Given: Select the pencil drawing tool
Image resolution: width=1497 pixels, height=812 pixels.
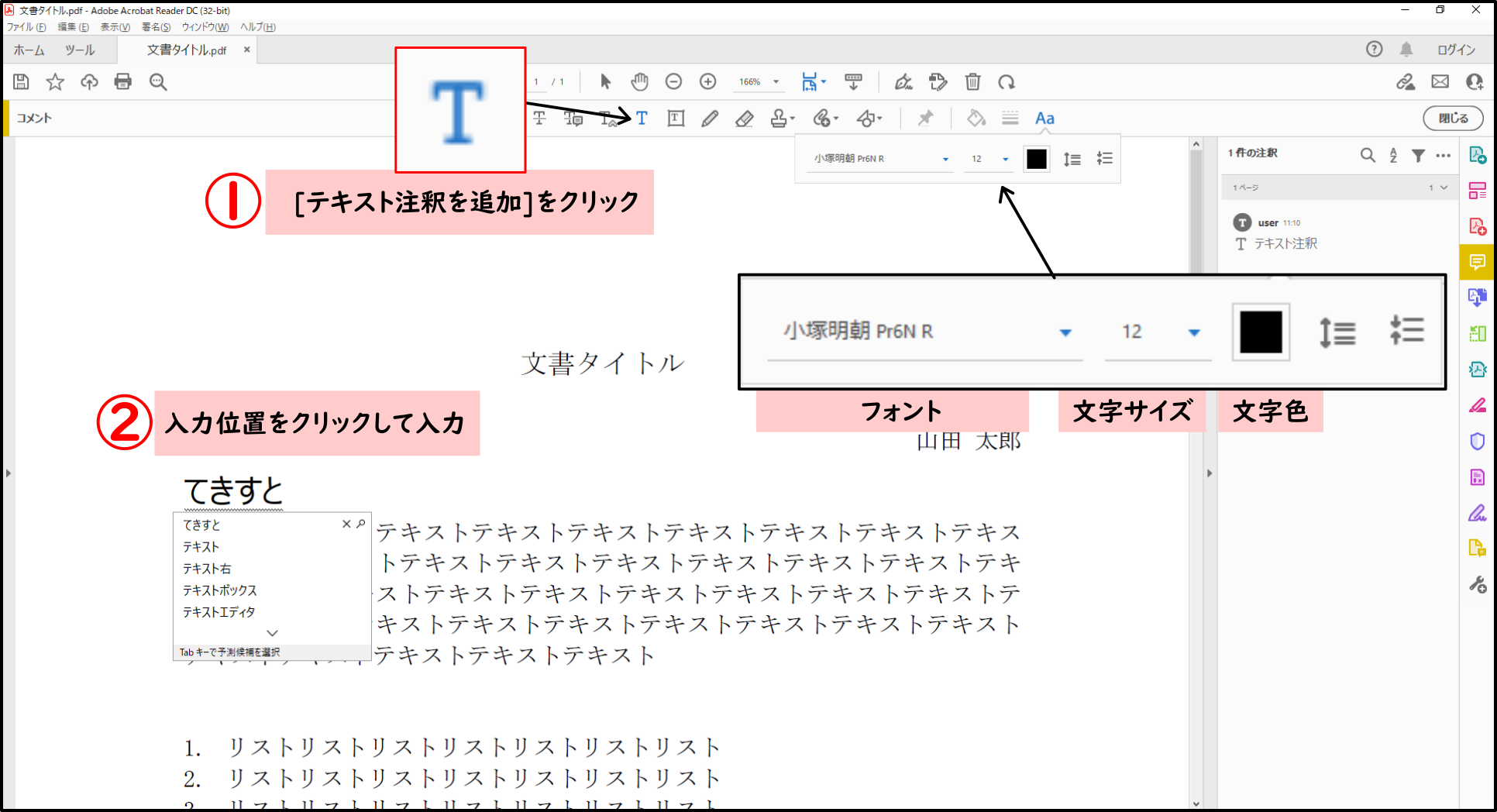Looking at the screenshot, I should 709,119.
